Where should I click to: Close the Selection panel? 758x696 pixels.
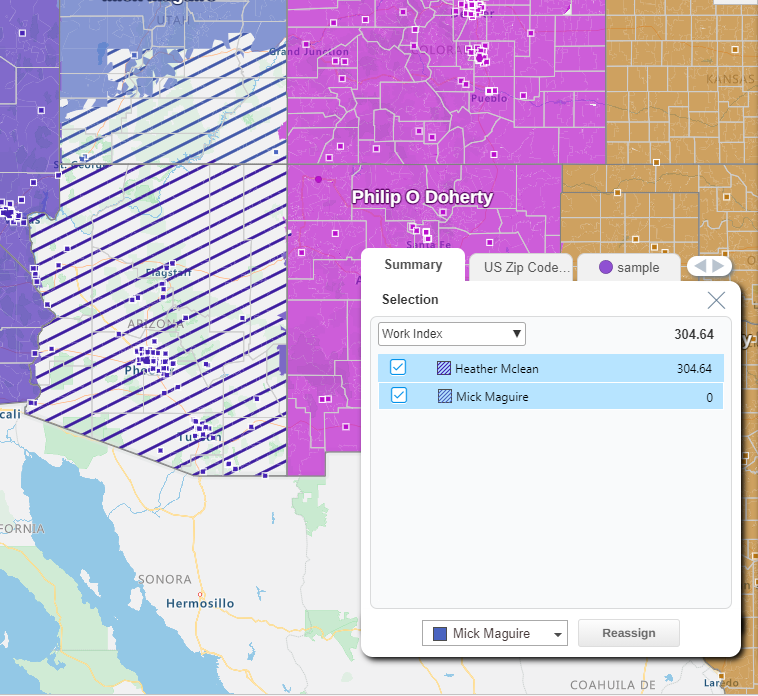(x=716, y=300)
